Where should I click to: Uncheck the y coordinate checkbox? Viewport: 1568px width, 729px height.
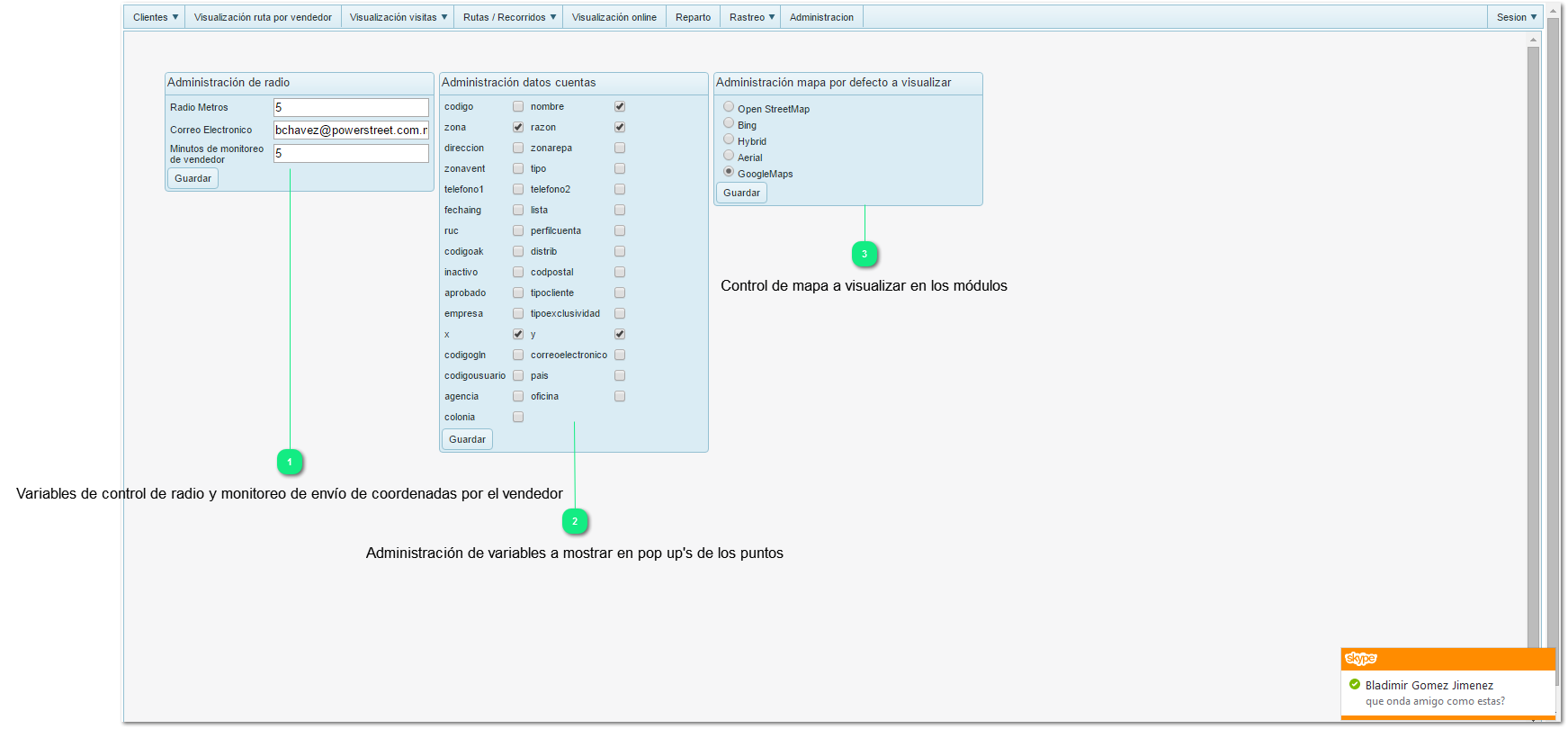(620, 334)
